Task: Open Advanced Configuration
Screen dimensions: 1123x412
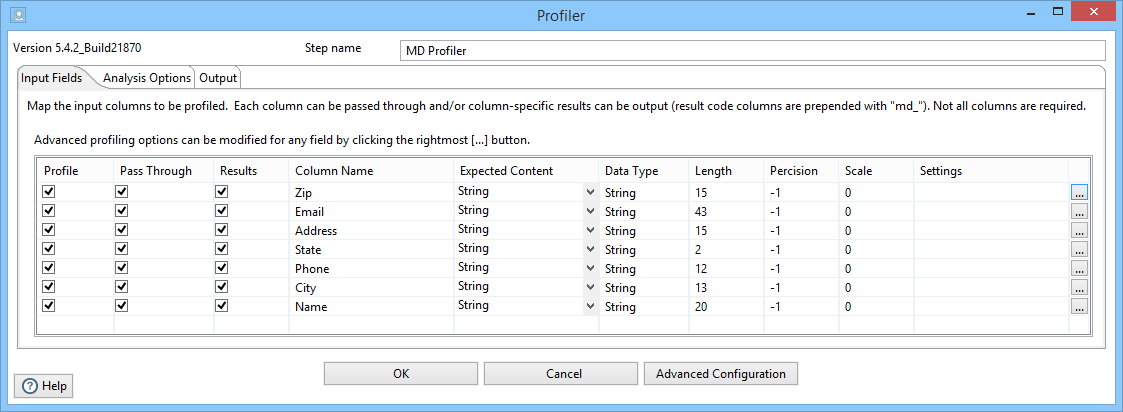Action: (720, 374)
